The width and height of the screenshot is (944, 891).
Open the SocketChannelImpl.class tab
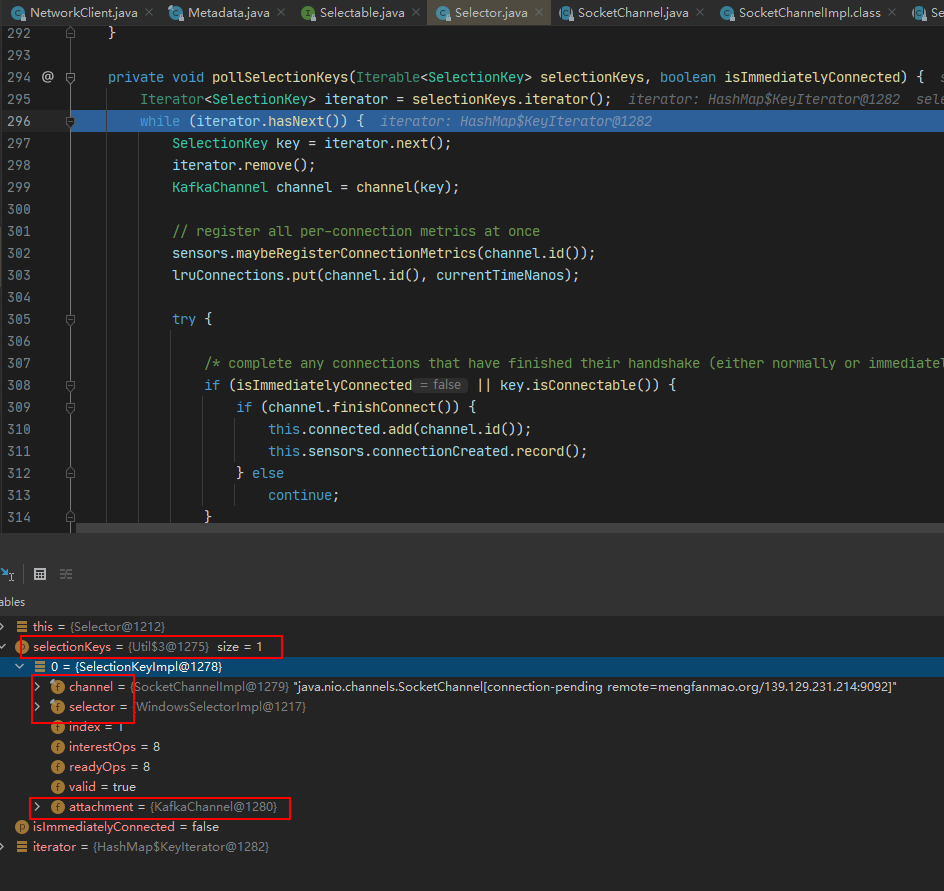[810, 13]
